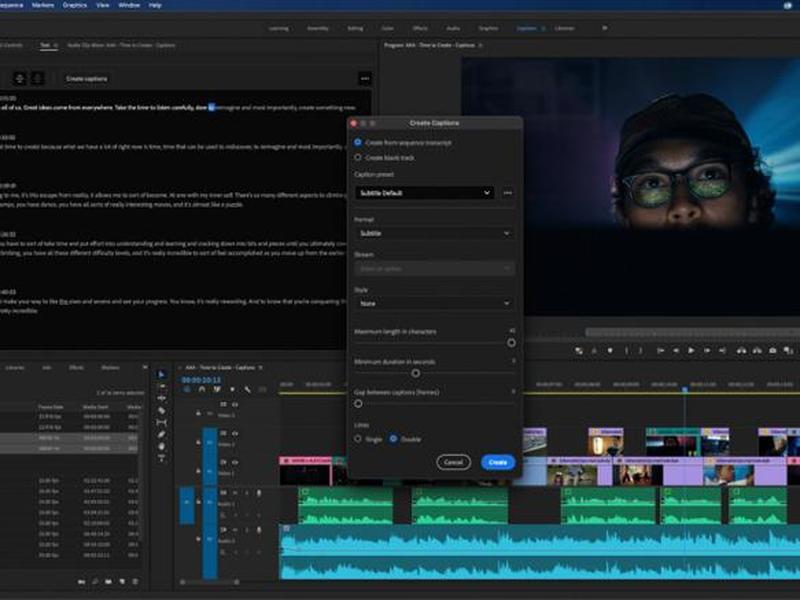
Task: Toggle Video 2 track output eye
Action: pyautogui.click(x=235, y=433)
